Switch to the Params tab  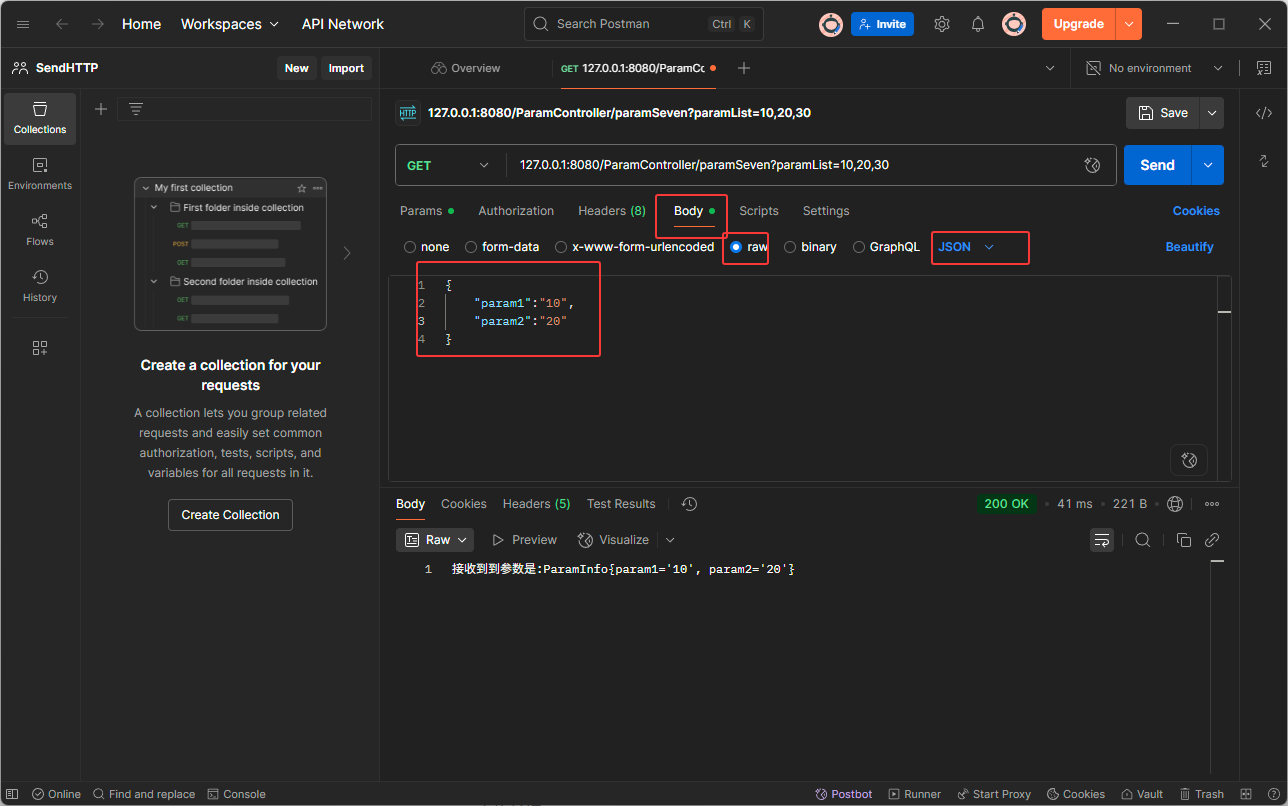click(x=427, y=211)
